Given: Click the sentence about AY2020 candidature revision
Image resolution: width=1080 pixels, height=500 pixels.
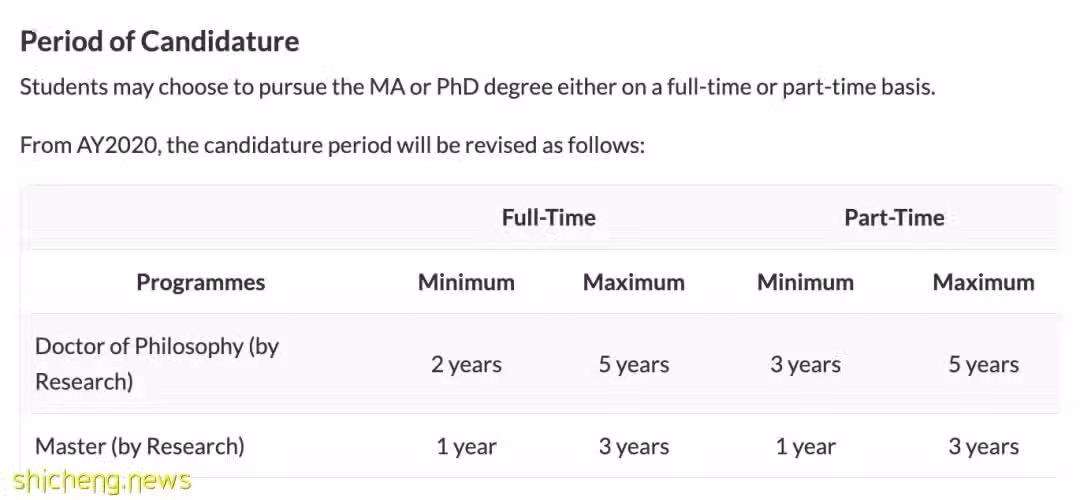Looking at the screenshot, I should coord(332,145).
